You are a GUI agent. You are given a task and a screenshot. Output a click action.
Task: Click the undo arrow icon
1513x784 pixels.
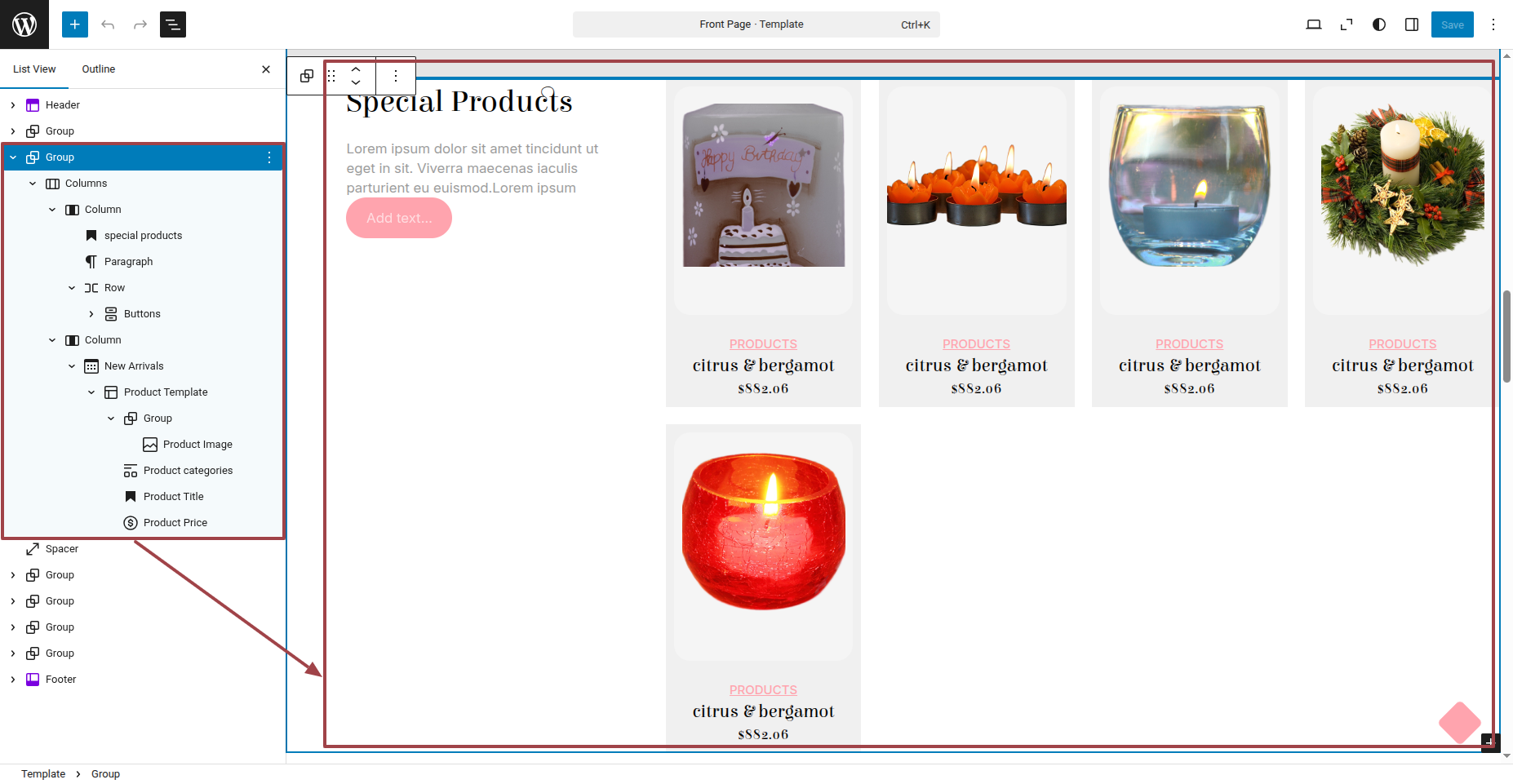(x=108, y=24)
